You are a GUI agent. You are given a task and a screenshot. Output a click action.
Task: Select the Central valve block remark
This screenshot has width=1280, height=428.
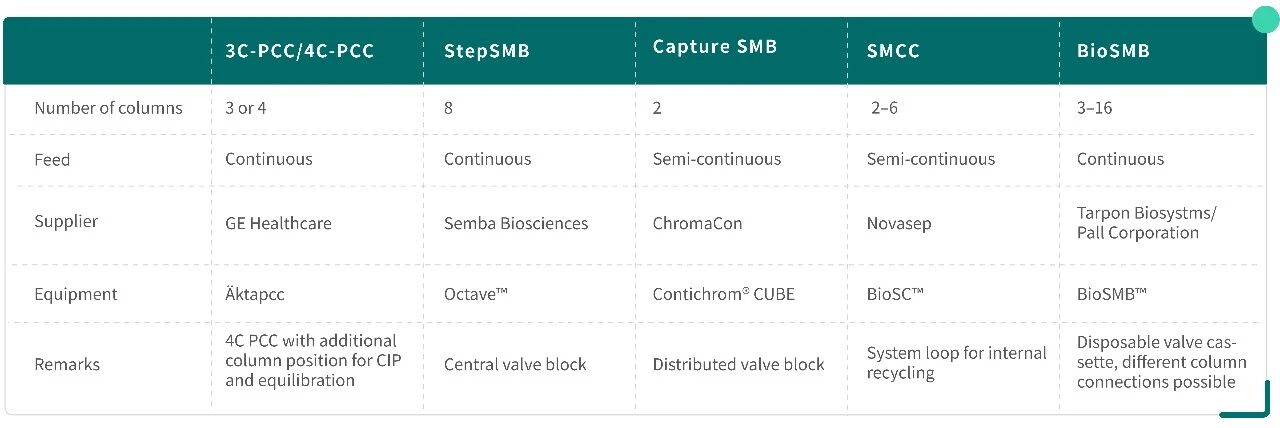(515, 364)
